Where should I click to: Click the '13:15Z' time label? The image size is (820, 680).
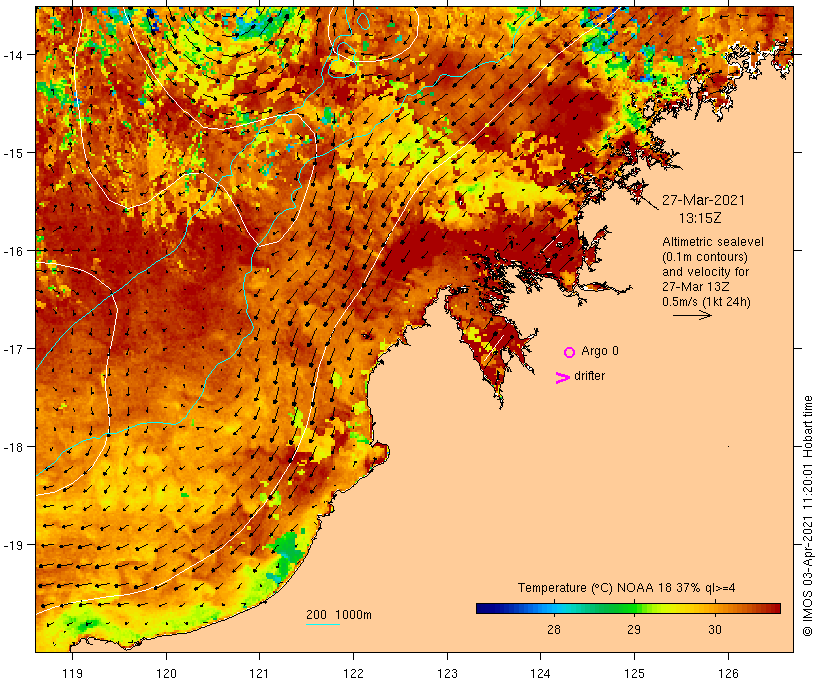(x=700, y=218)
